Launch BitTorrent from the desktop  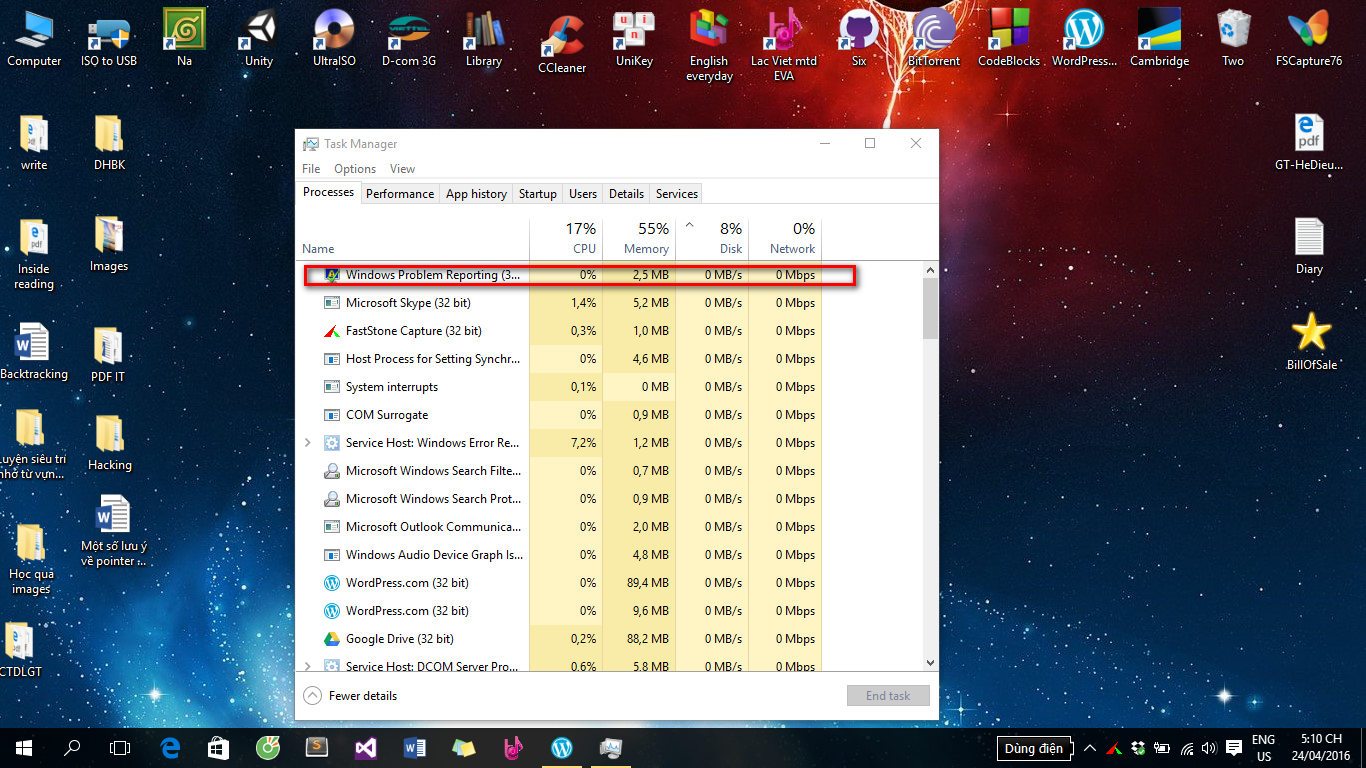click(934, 38)
